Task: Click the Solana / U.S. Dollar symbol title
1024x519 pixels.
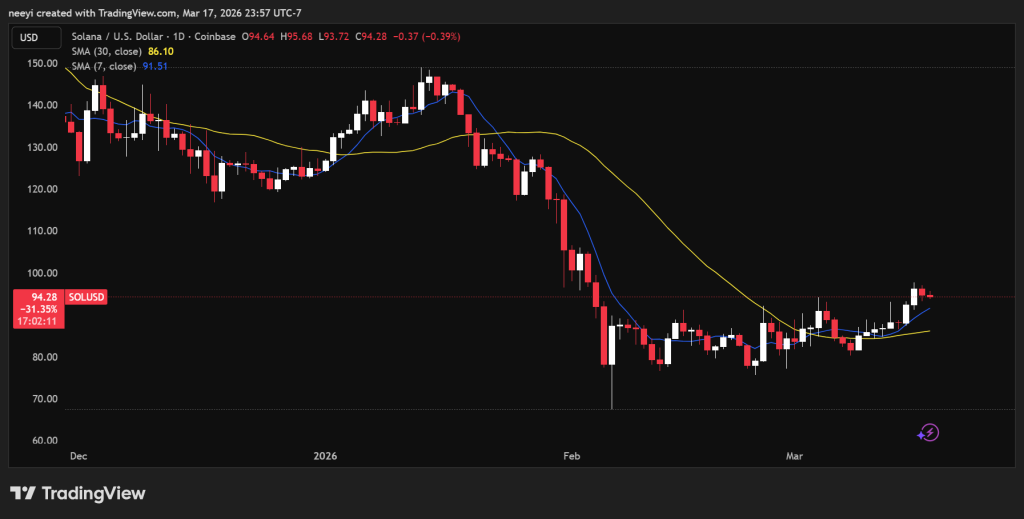Action: pyautogui.click(x=126, y=37)
